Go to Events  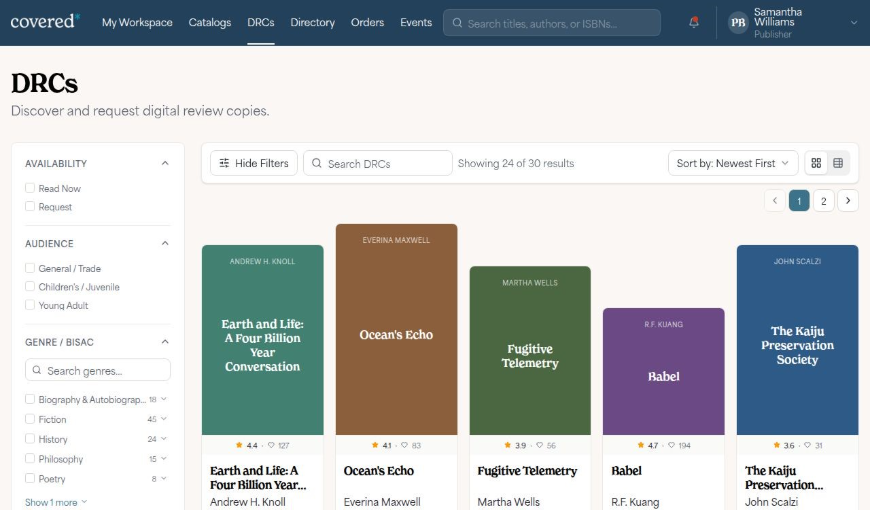tap(416, 22)
